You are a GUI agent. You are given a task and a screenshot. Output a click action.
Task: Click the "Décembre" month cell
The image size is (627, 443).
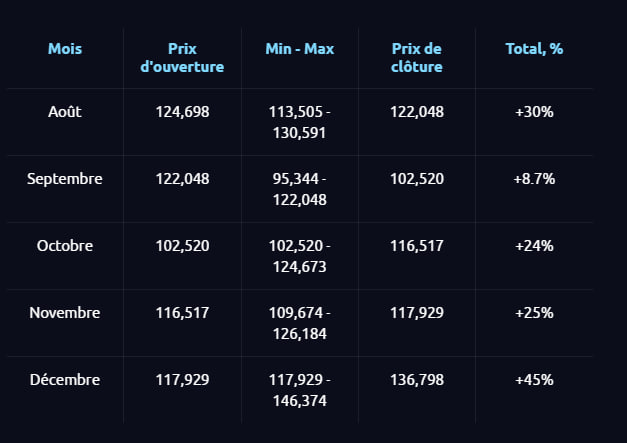(x=65, y=380)
